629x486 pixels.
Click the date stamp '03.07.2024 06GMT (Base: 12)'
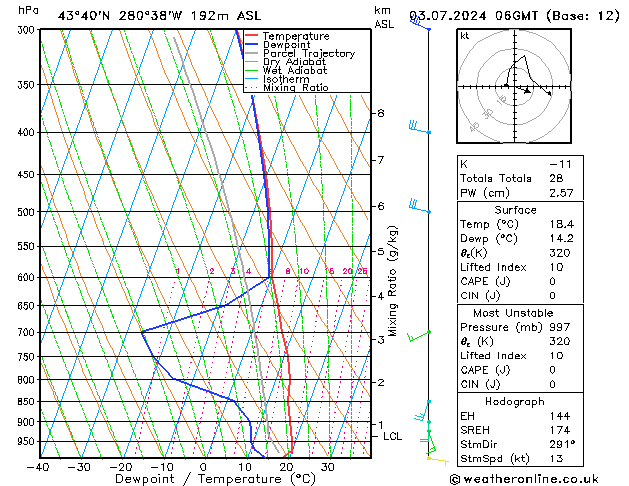pos(514,16)
